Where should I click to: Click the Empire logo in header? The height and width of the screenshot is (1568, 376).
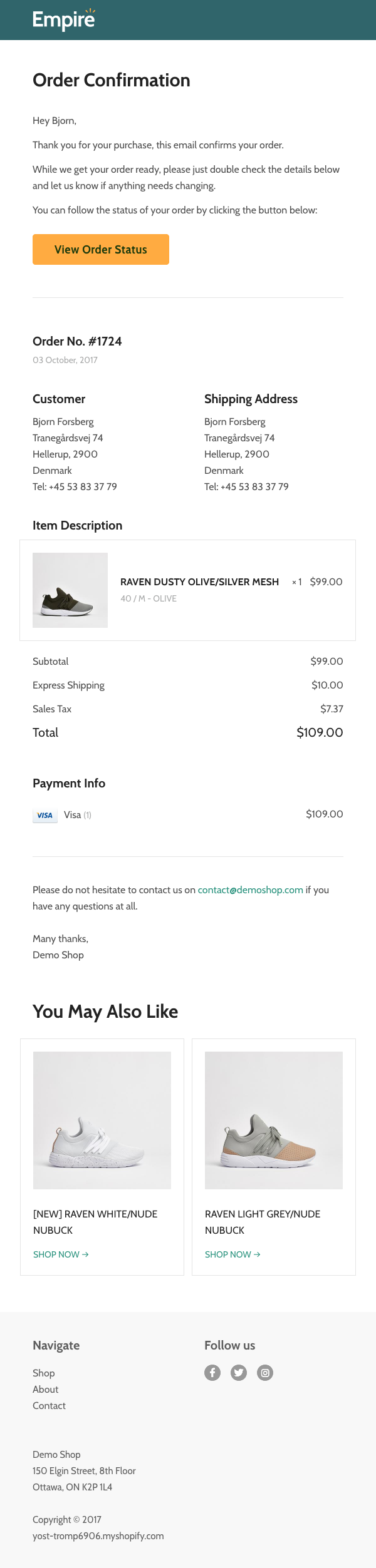click(x=63, y=20)
